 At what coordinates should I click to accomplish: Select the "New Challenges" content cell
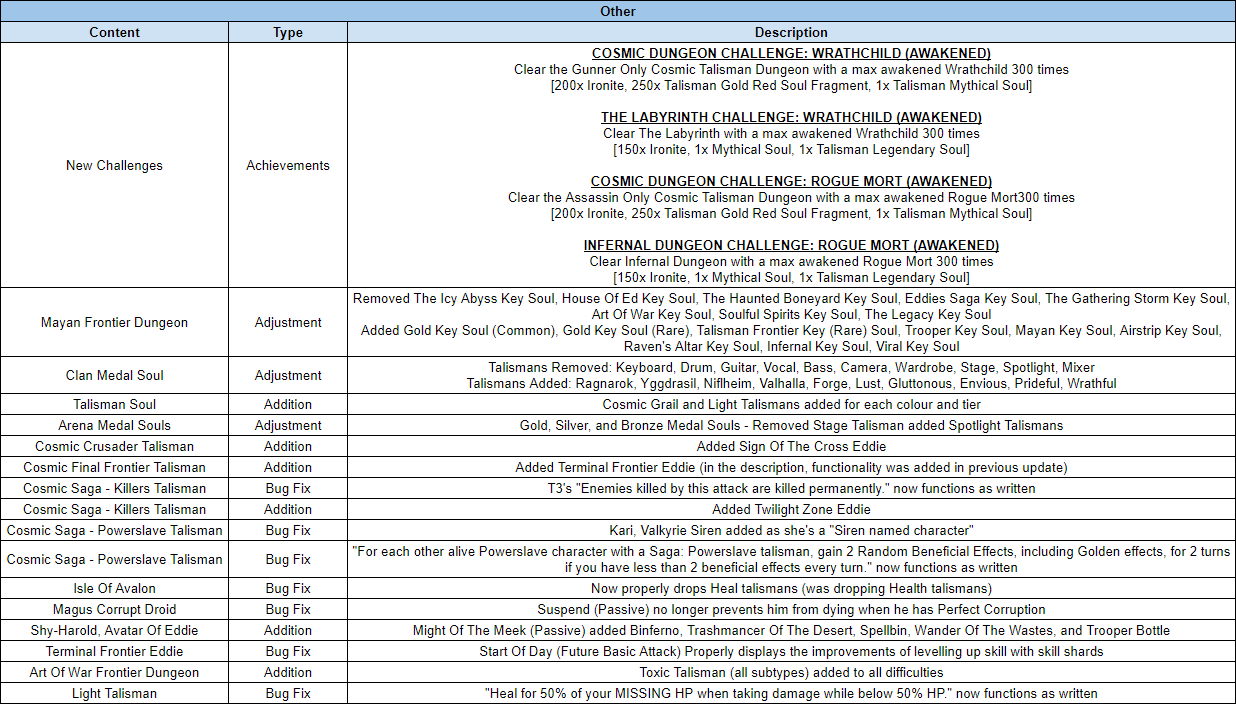pyautogui.click(x=114, y=165)
